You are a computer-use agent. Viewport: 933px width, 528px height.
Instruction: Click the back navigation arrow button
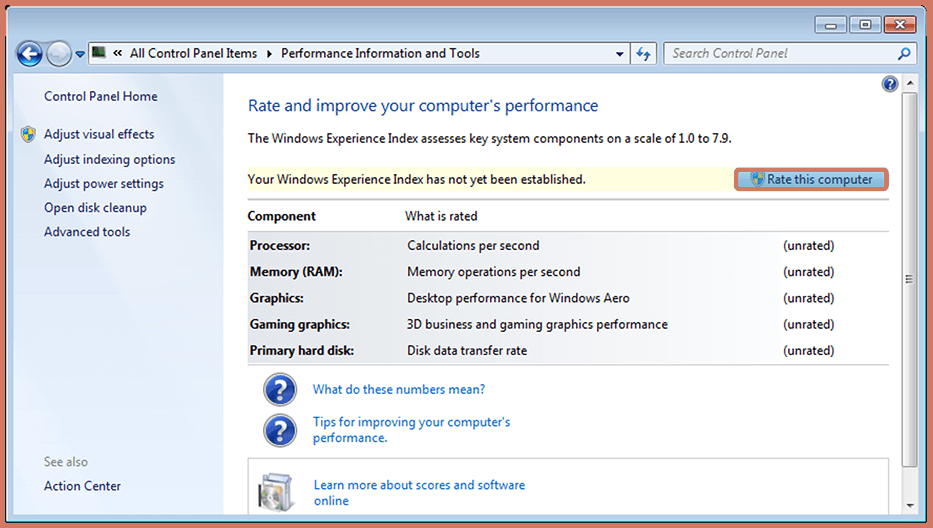click(29, 54)
